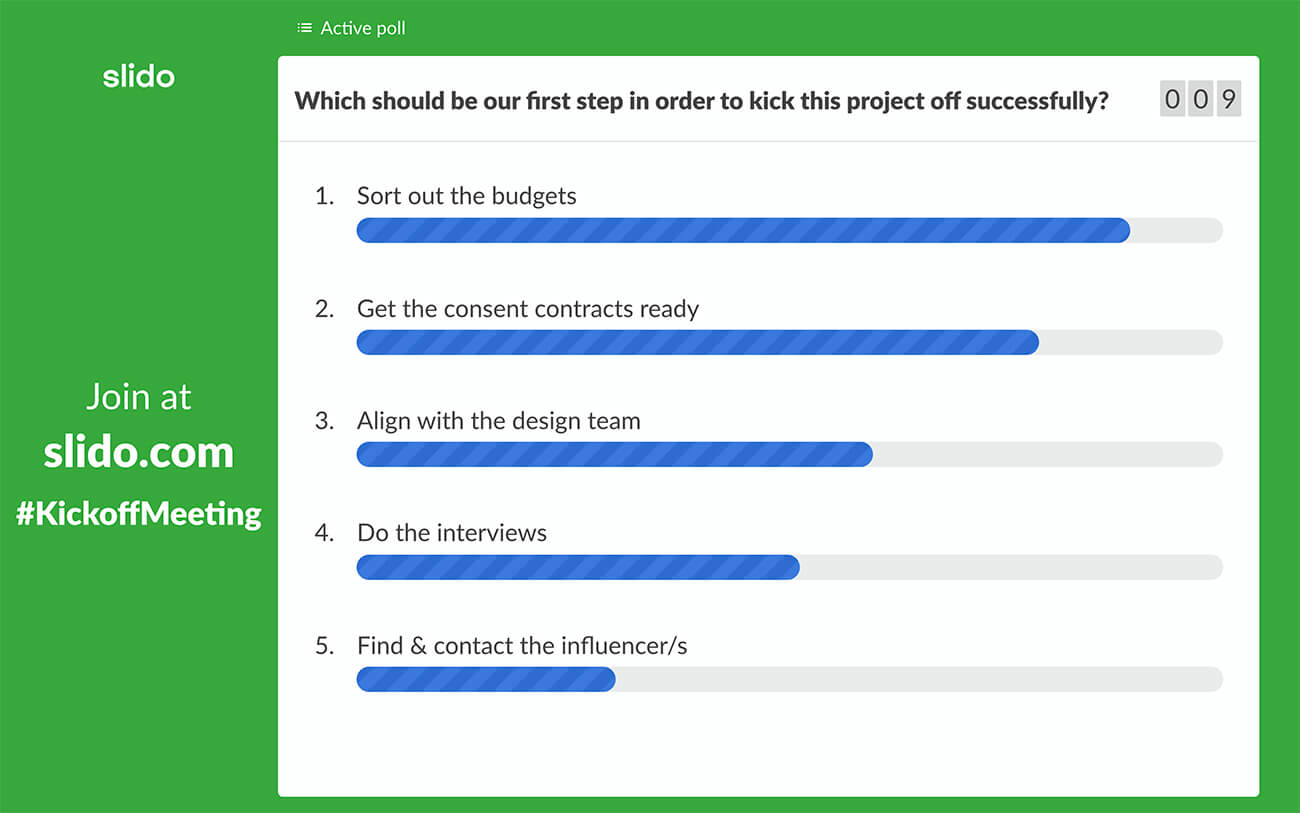
Task: Select the "Sort out the budgets" option
Action: [466, 196]
